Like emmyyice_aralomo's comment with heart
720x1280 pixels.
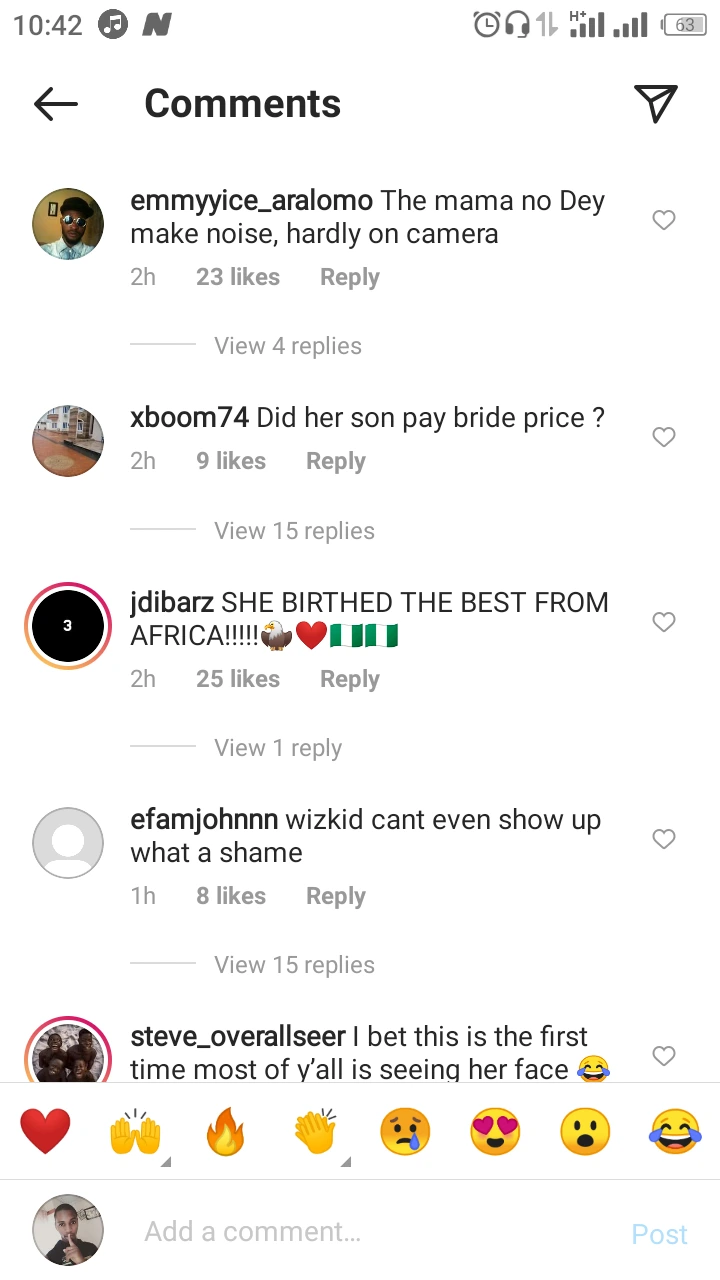click(x=664, y=220)
